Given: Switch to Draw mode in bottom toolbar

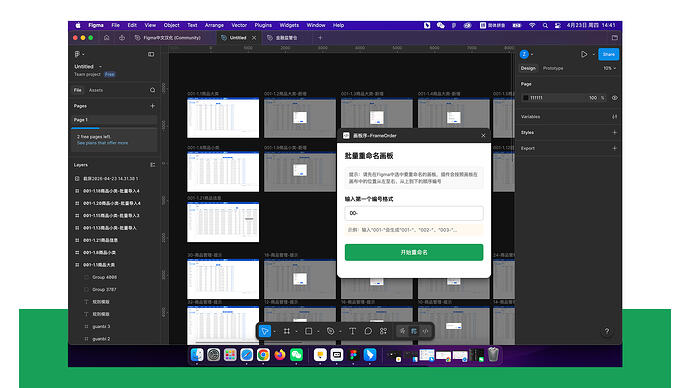Looking at the screenshot, I should coord(402,331).
